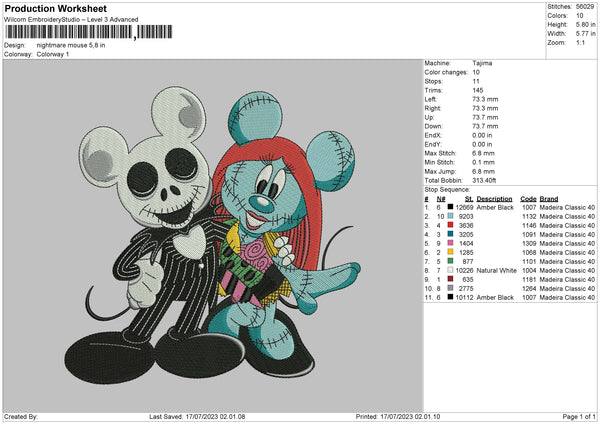Click the 'Code' column header
The image size is (600, 424).
click(x=528, y=199)
